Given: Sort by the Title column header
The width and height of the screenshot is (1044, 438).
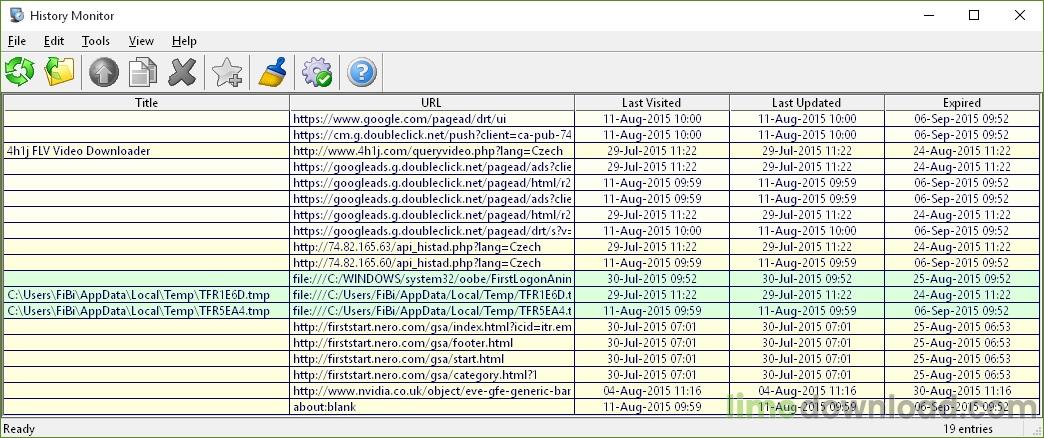Looking at the screenshot, I should pyautogui.click(x=146, y=103).
